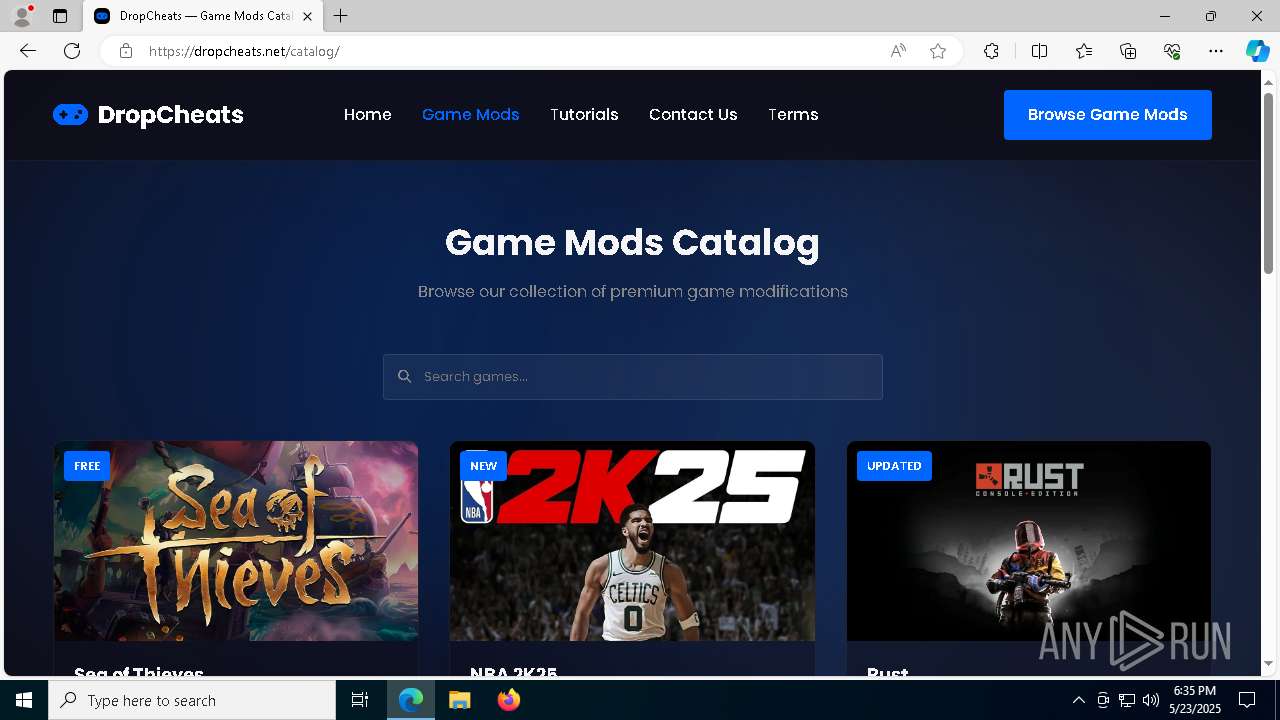Go to Contact Us page
This screenshot has height=720, width=1280.
click(x=693, y=115)
